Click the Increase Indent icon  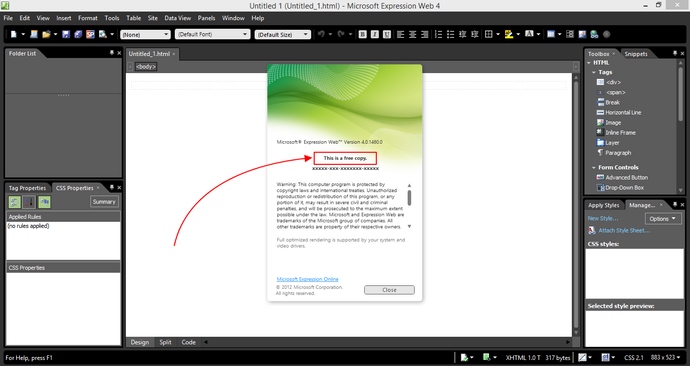coord(474,34)
